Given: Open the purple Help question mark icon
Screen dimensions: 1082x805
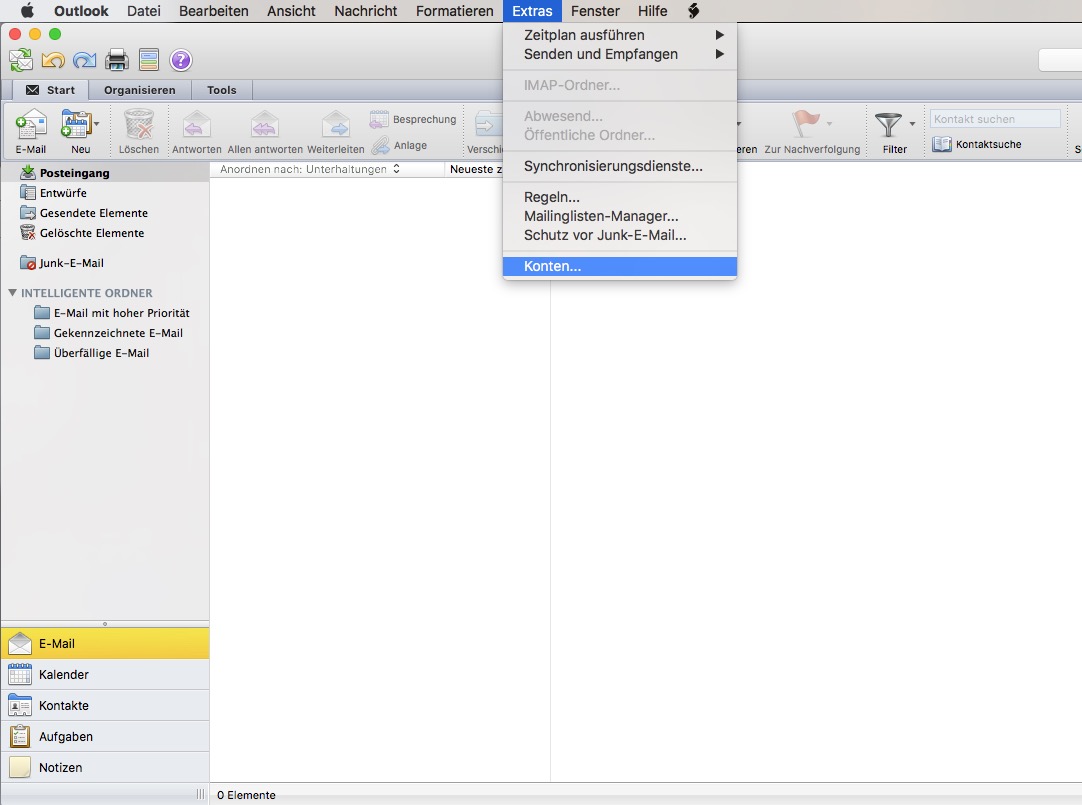Looking at the screenshot, I should [x=180, y=60].
